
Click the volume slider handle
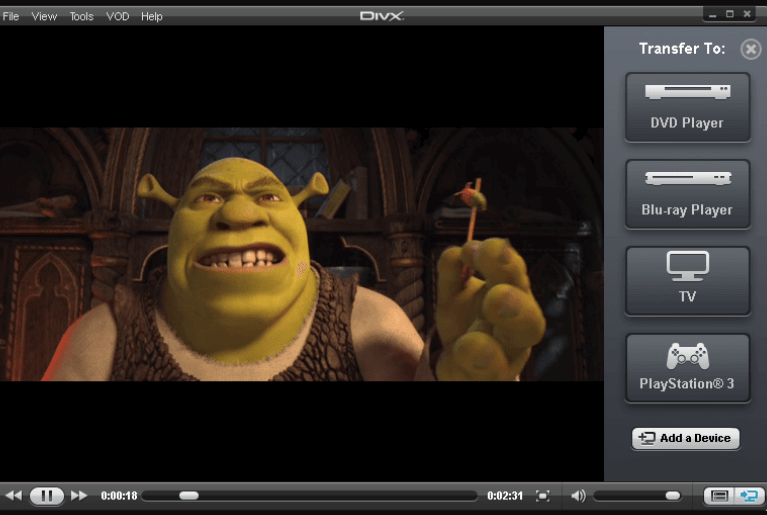[673, 496]
